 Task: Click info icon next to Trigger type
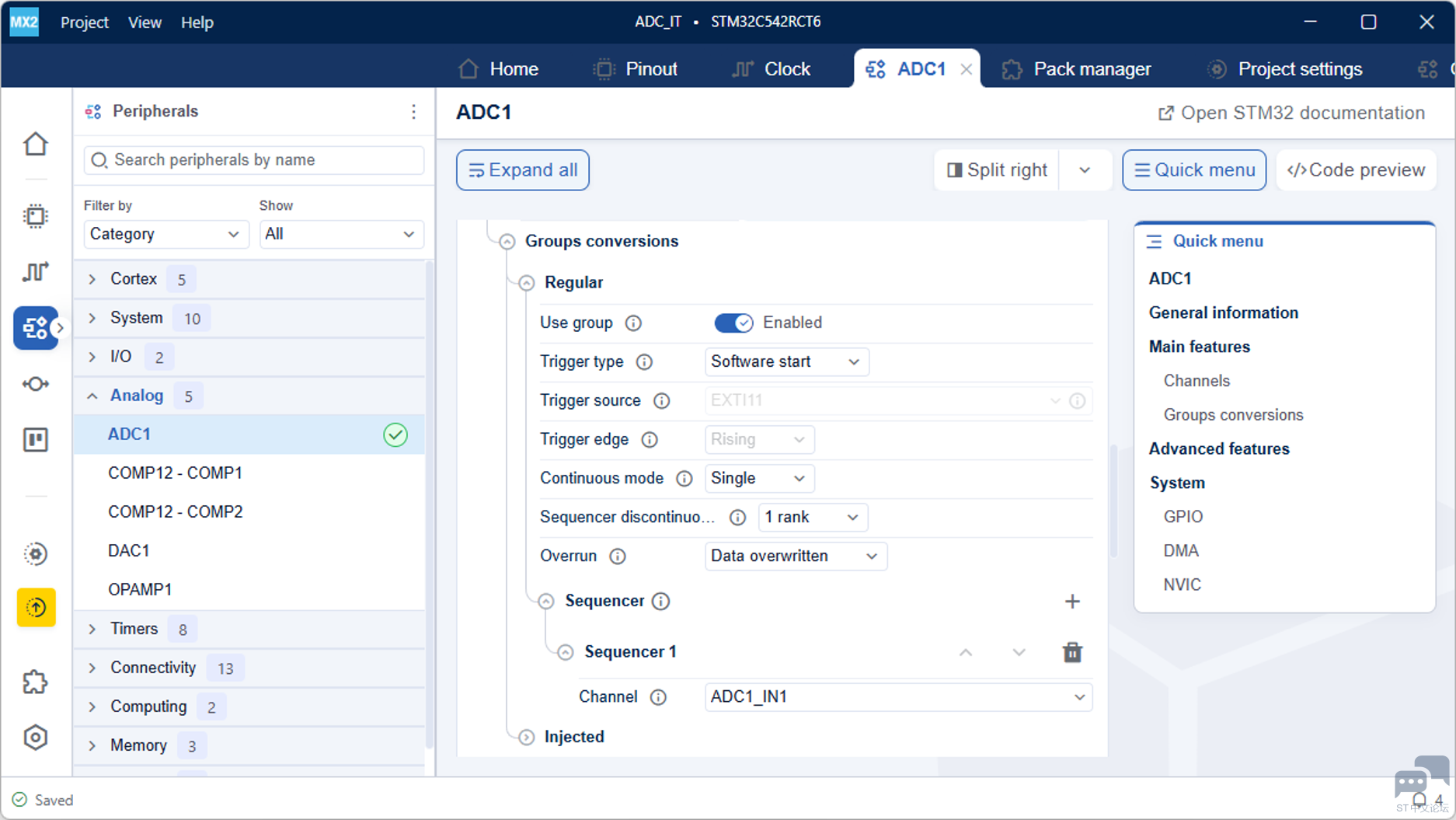click(x=644, y=361)
